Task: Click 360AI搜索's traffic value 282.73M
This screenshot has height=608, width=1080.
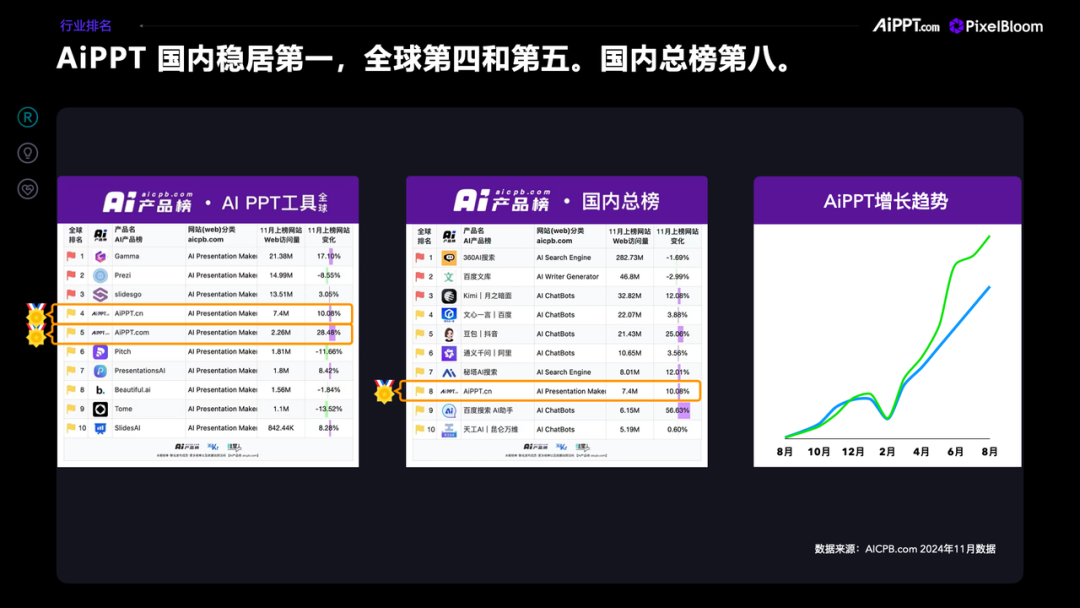Action: [x=630, y=258]
